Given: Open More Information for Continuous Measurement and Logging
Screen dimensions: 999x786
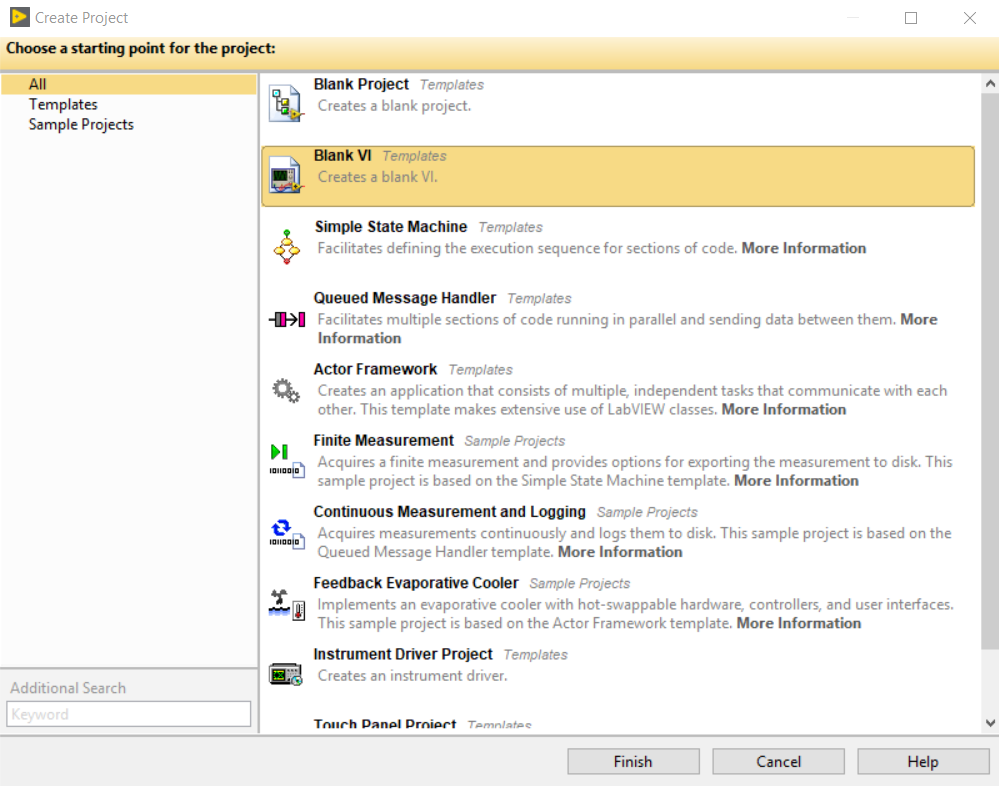Looking at the screenshot, I should click(x=620, y=552).
